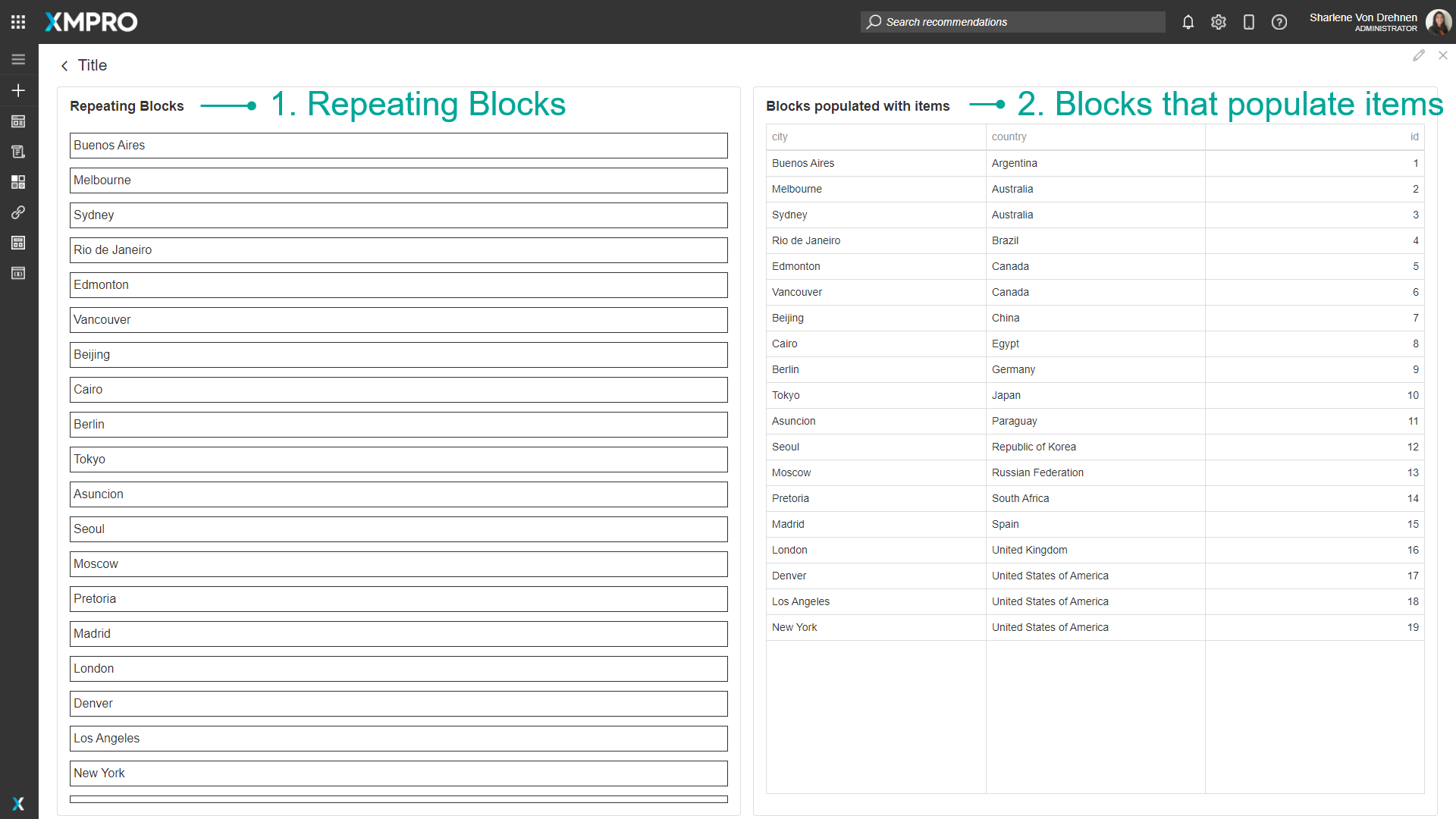Toggle the sidebar hamburger menu

(x=18, y=58)
